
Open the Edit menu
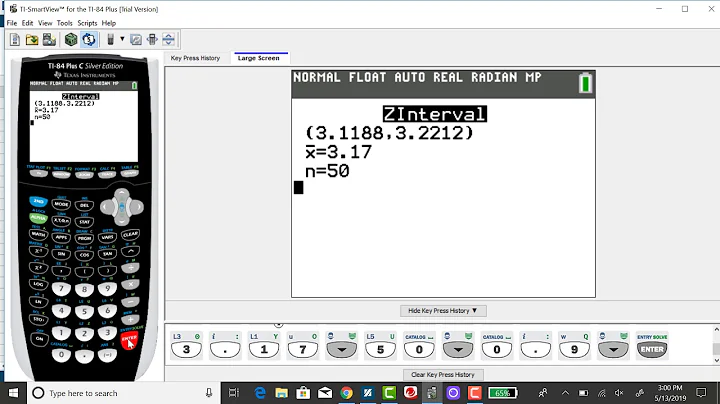pos(28,23)
